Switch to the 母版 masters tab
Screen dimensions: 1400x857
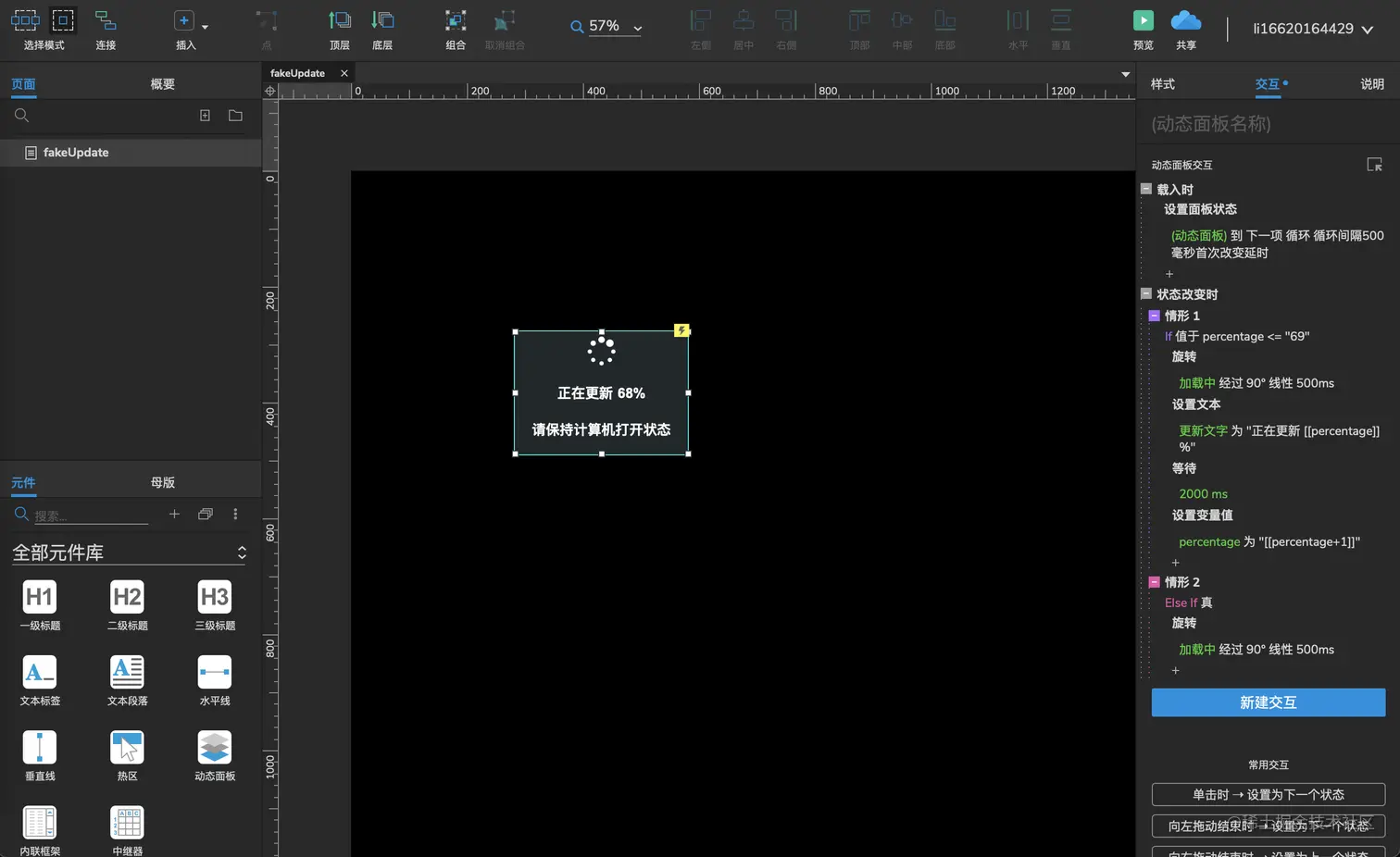163,483
